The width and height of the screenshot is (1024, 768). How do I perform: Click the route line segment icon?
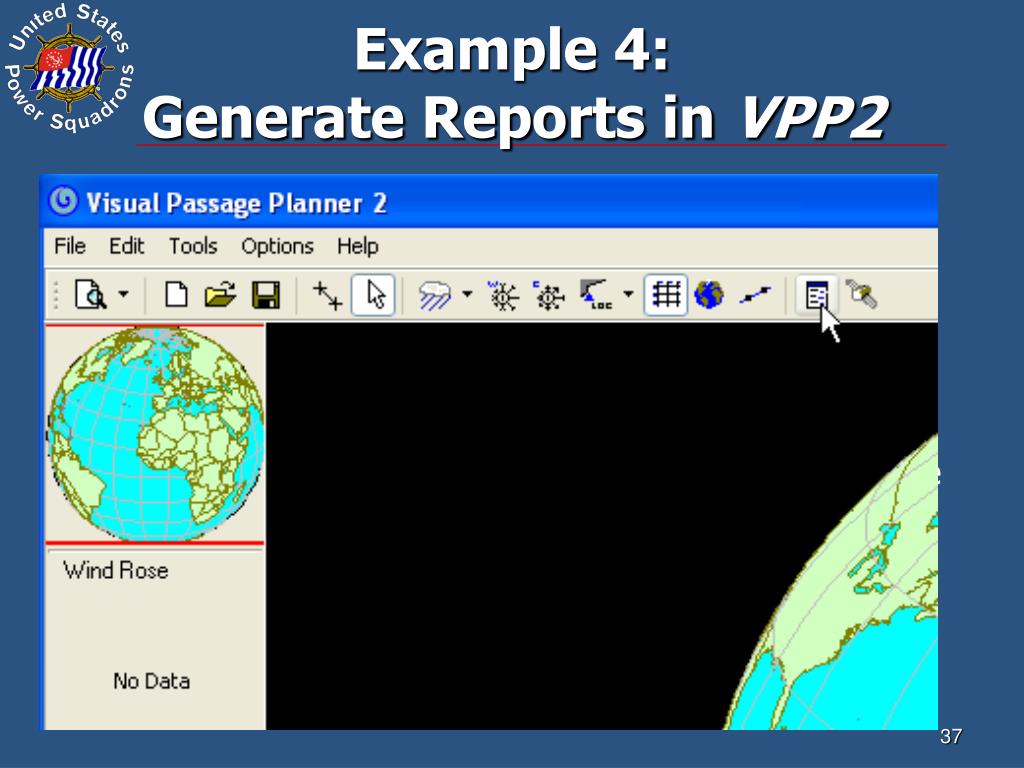[x=755, y=296]
